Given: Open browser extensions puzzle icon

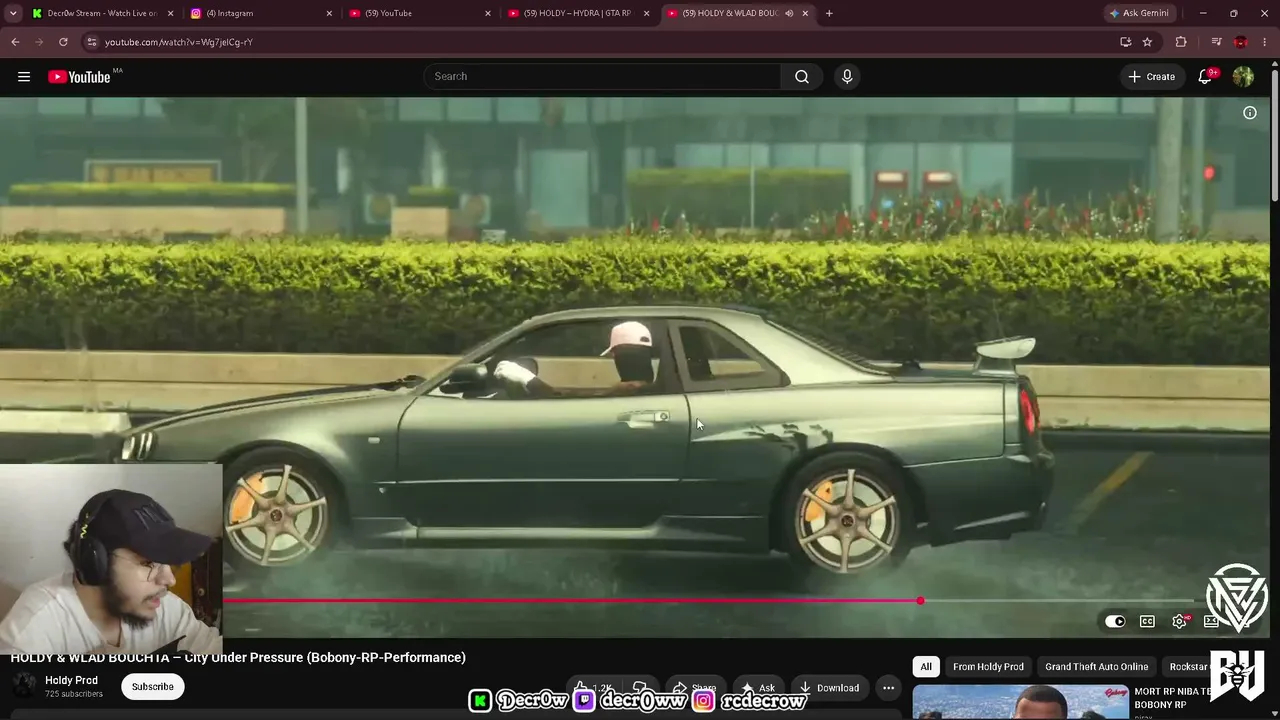Looking at the screenshot, I should [1181, 42].
